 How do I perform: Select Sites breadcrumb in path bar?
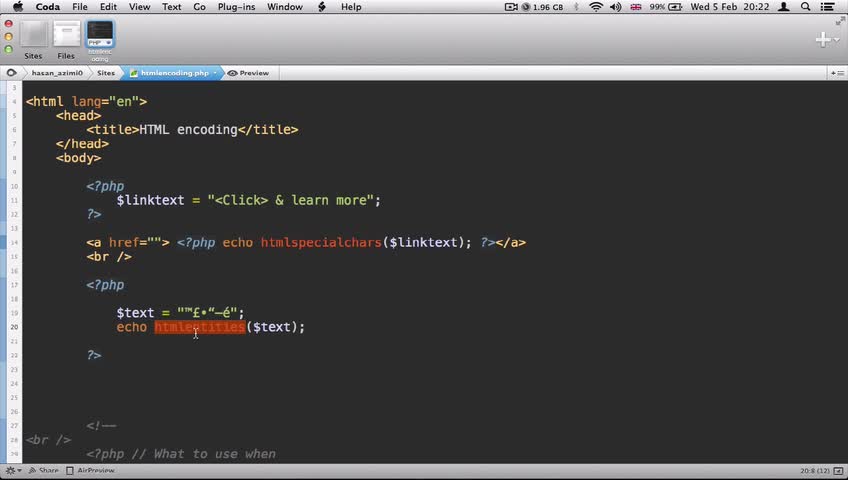point(105,72)
